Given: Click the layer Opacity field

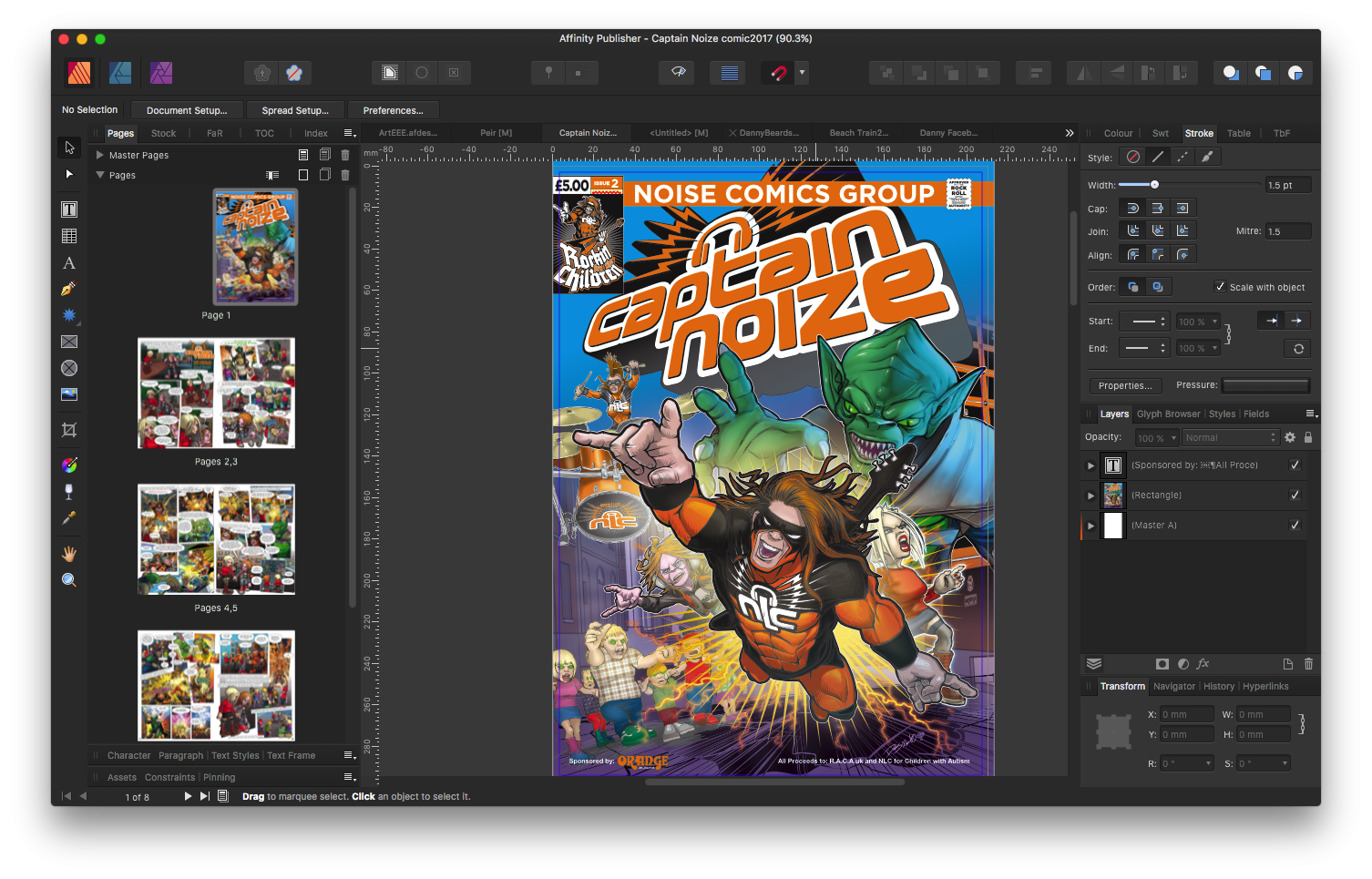Looking at the screenshot, I should [1155, 438].
